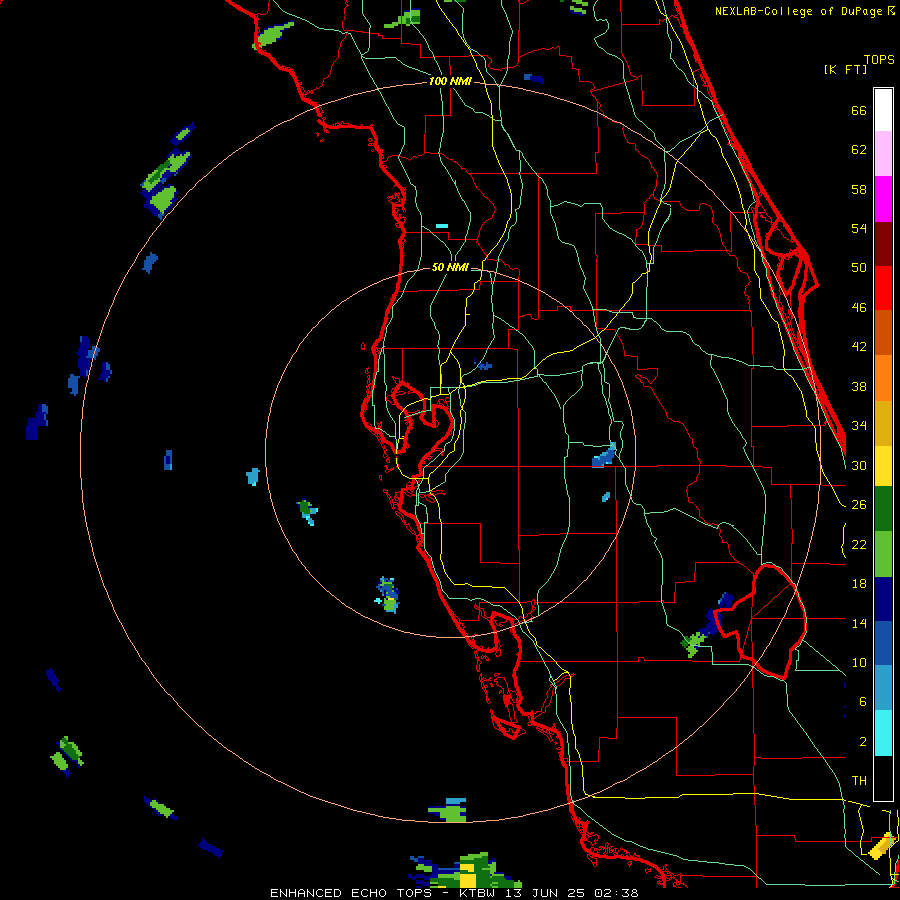The height and width of the screenshot is (900, 900).
Task: Select the dark green legend swatch
Action: click(x=883, y=509)
